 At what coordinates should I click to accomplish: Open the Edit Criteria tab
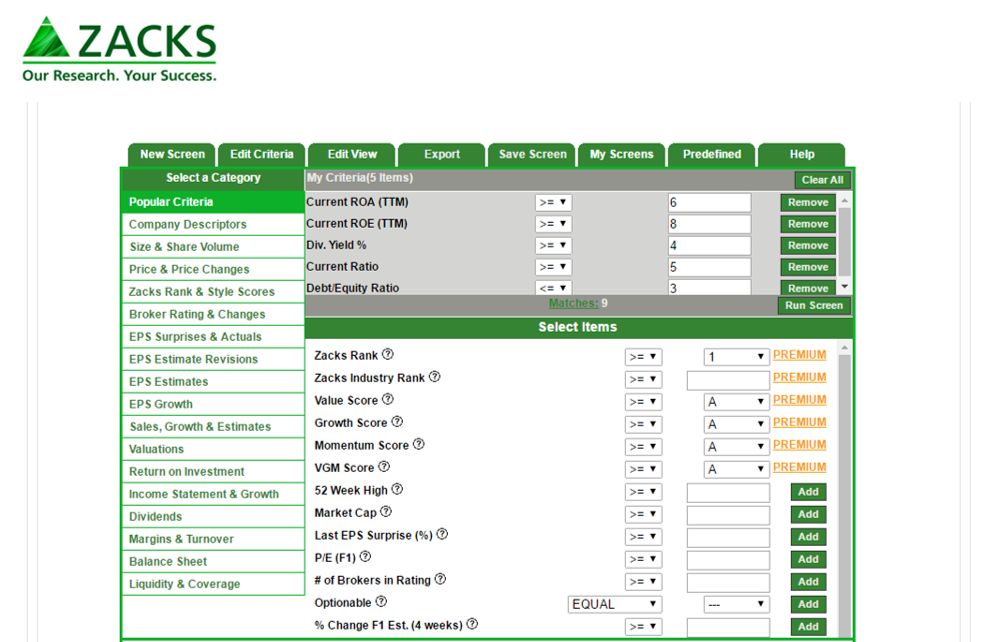click(262, 155)
